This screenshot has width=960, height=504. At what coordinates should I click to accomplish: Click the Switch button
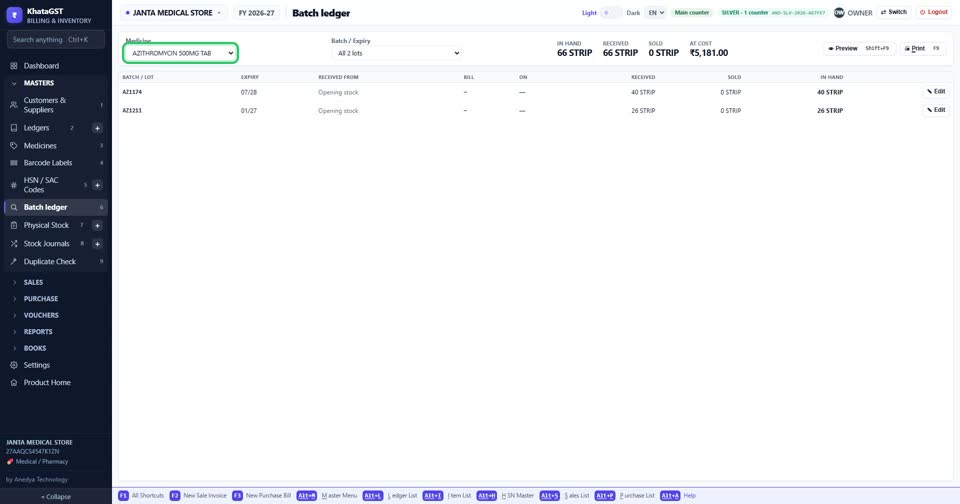(x=894, y=12)
